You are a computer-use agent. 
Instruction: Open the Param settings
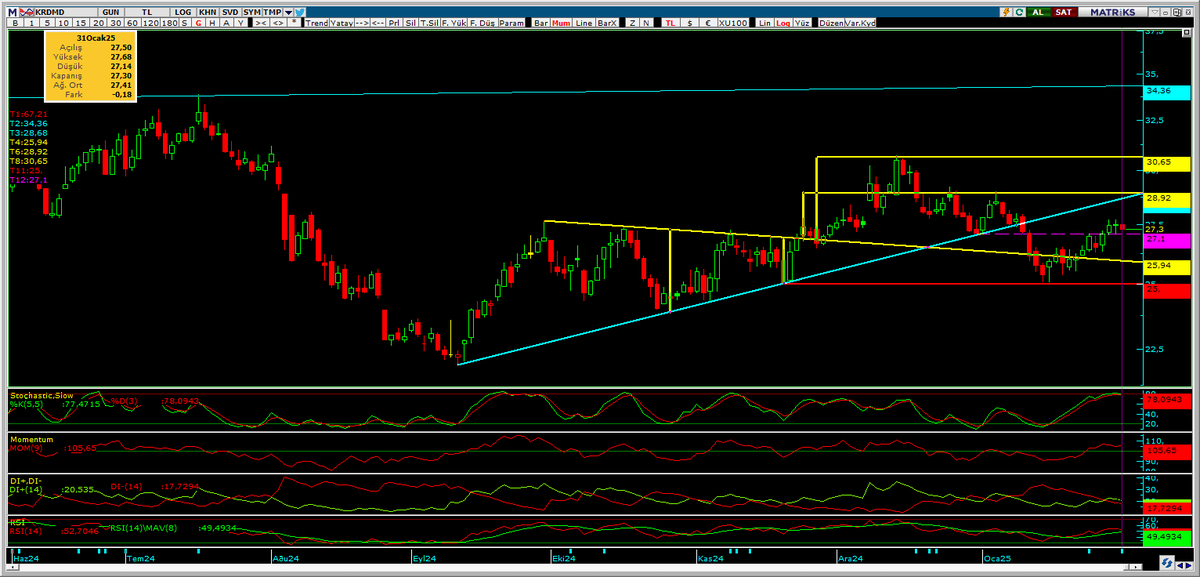(511, 22)
